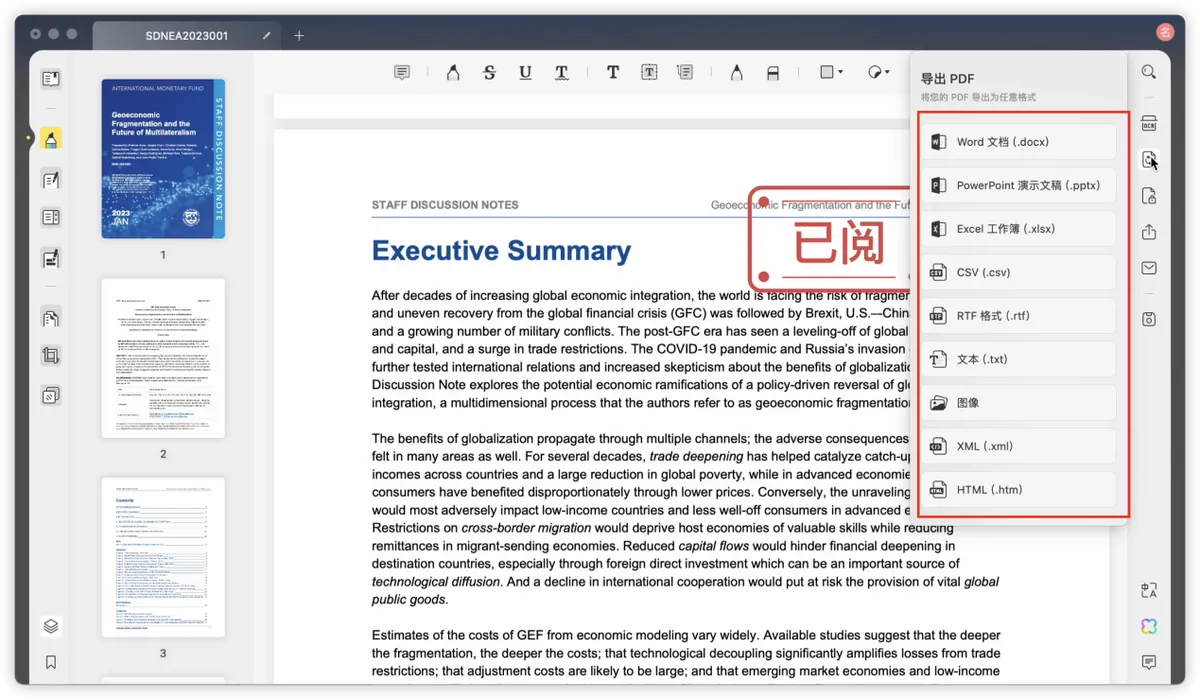This screenshot has width=1200, height=700.
Task: Click the Executive Summary heading
Action: [x=501, y=250]
